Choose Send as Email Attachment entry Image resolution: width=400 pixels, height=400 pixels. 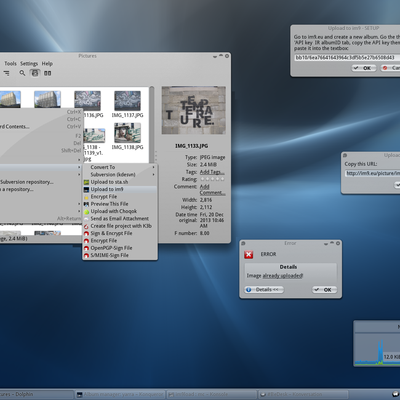point(120,219)
